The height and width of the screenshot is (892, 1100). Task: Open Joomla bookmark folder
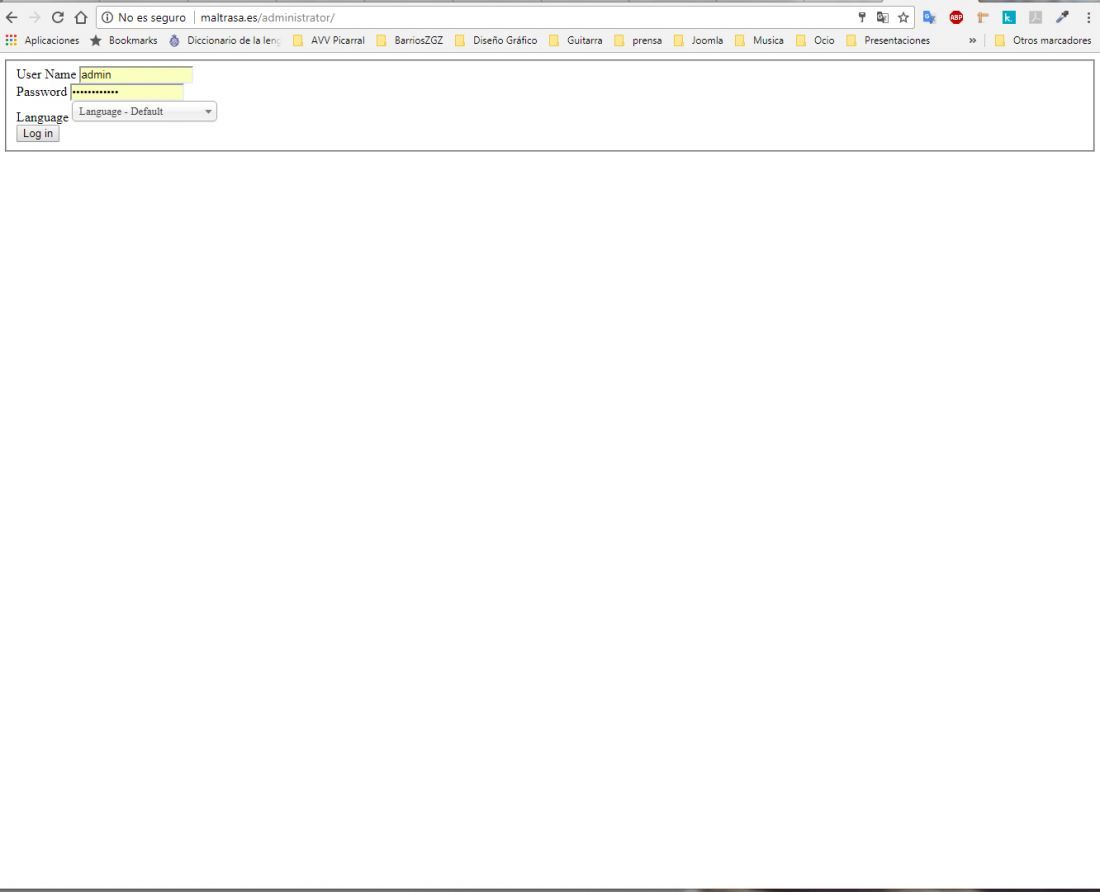point(699,41)
